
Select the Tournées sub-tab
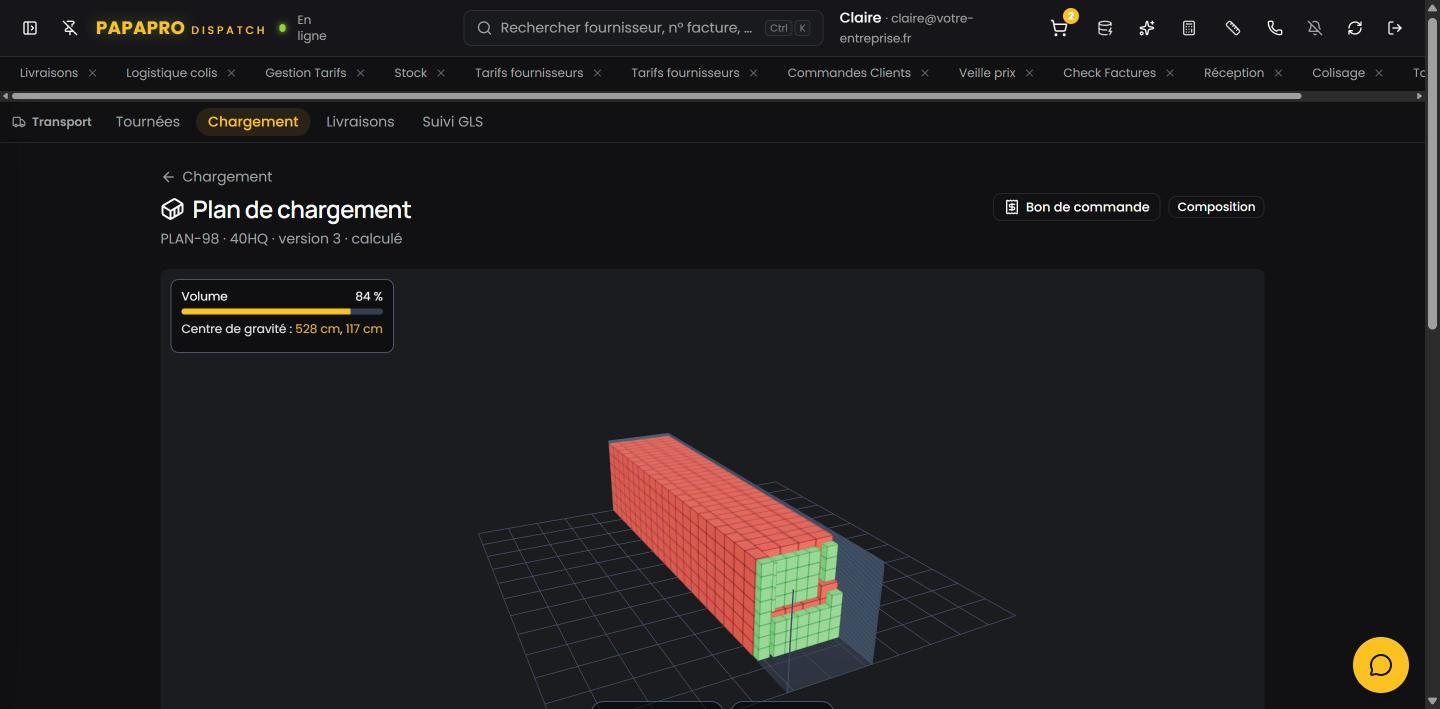point(148,122)
